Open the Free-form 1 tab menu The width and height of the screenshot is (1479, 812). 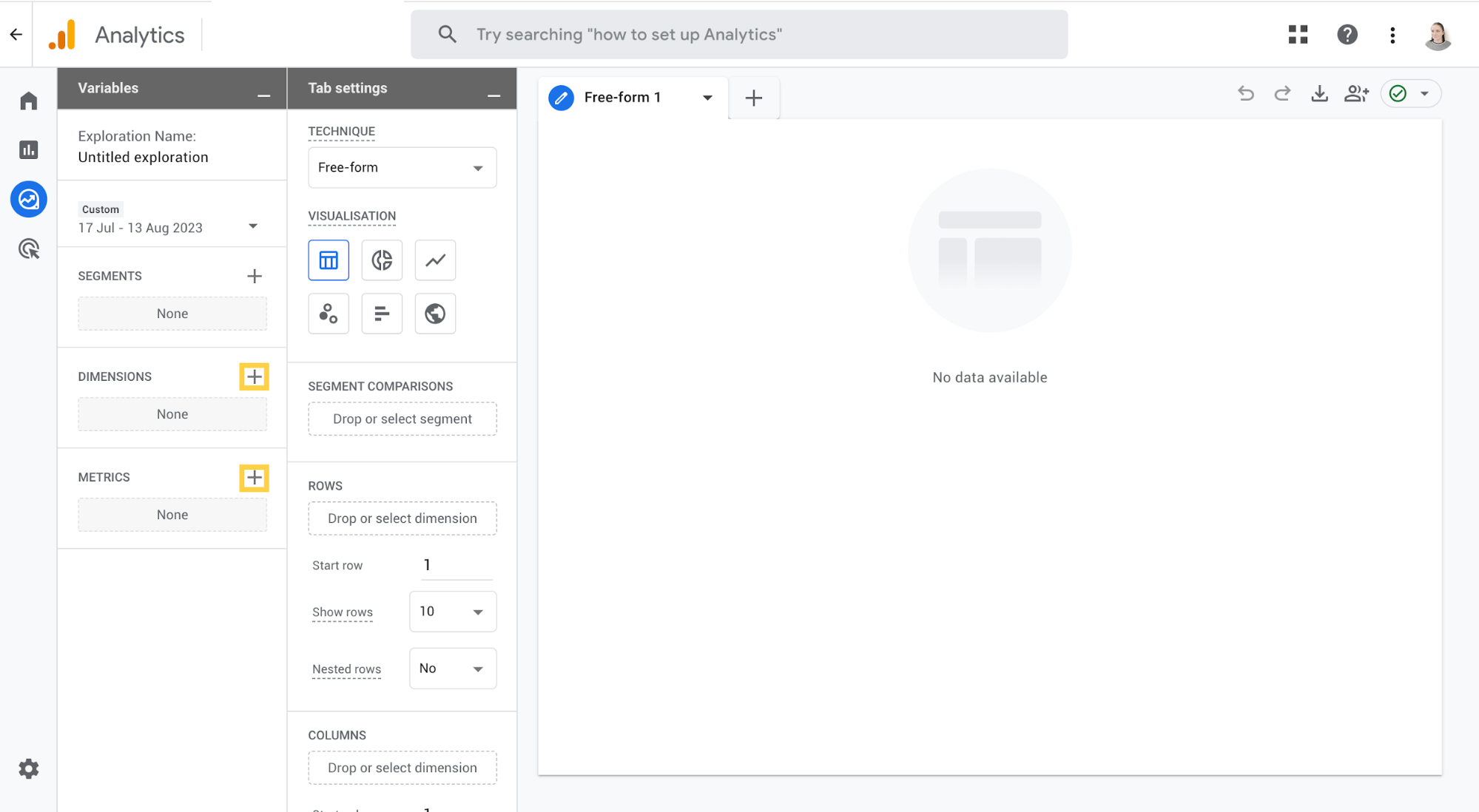tap(707, 98)
